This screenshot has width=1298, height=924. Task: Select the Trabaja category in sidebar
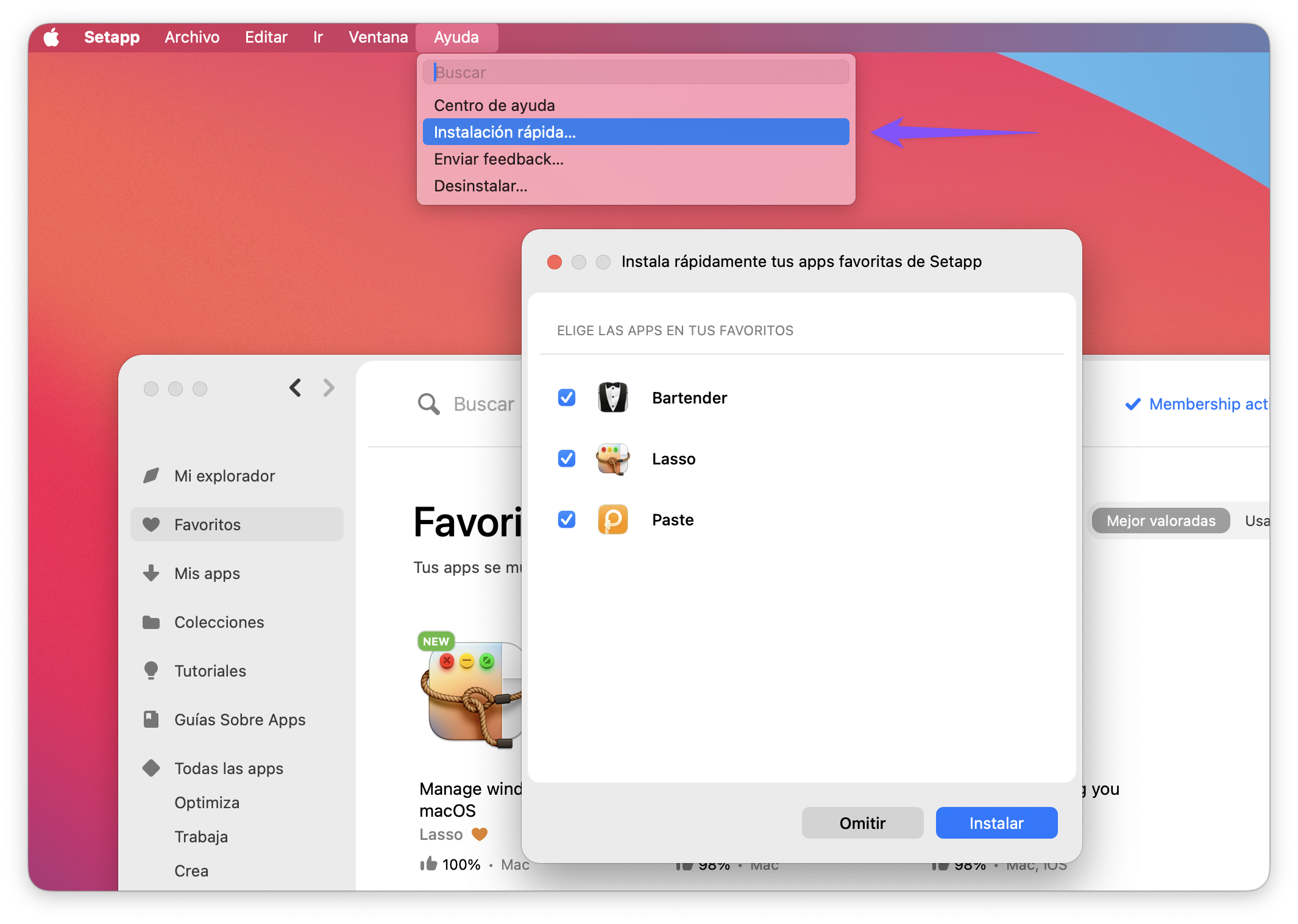tap(201, 837)
